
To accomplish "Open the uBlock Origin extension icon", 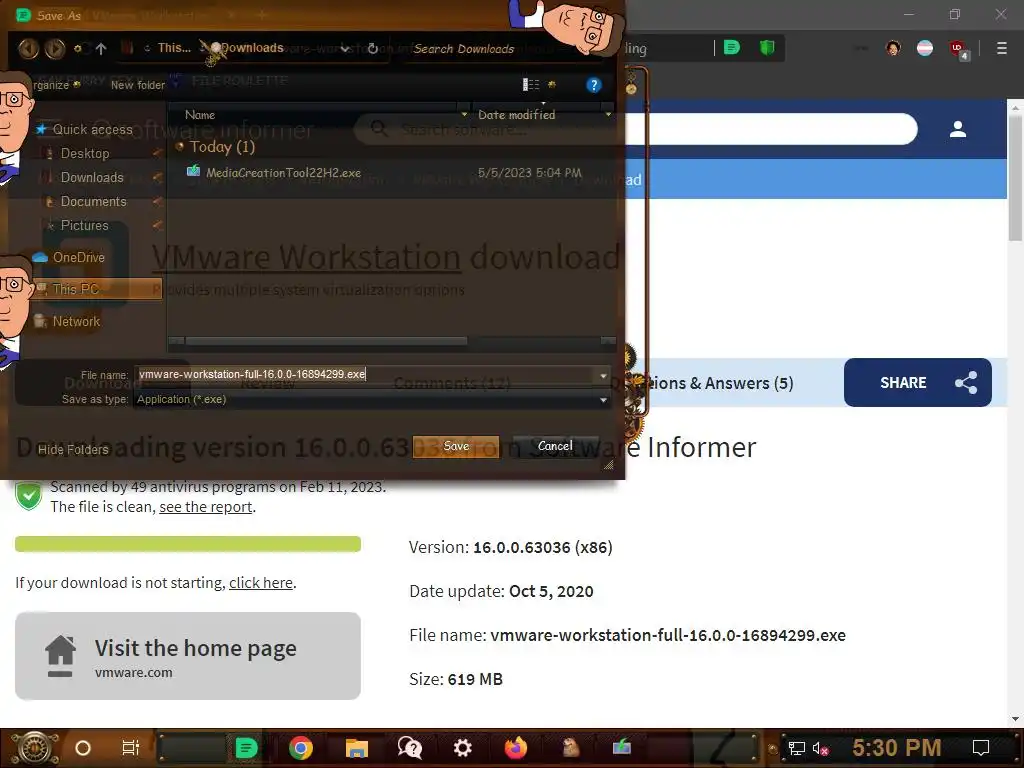I will pyautogui.click(x=958, y=49).
